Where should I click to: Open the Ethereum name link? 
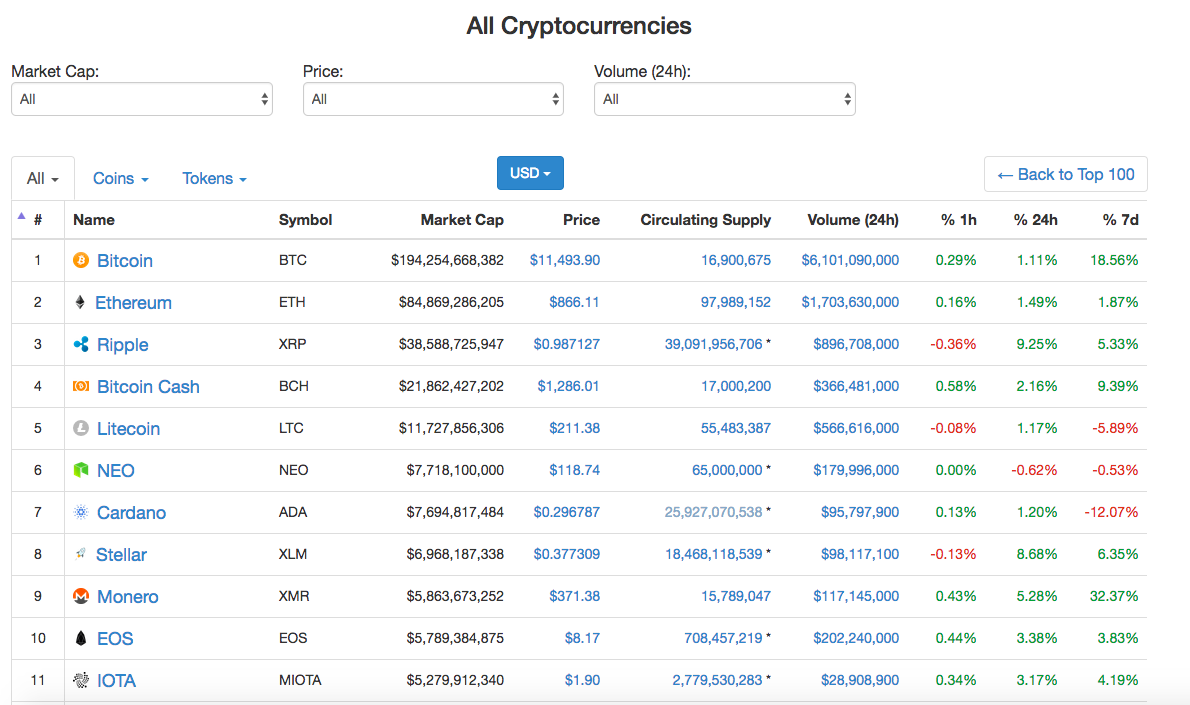point(134,303)
